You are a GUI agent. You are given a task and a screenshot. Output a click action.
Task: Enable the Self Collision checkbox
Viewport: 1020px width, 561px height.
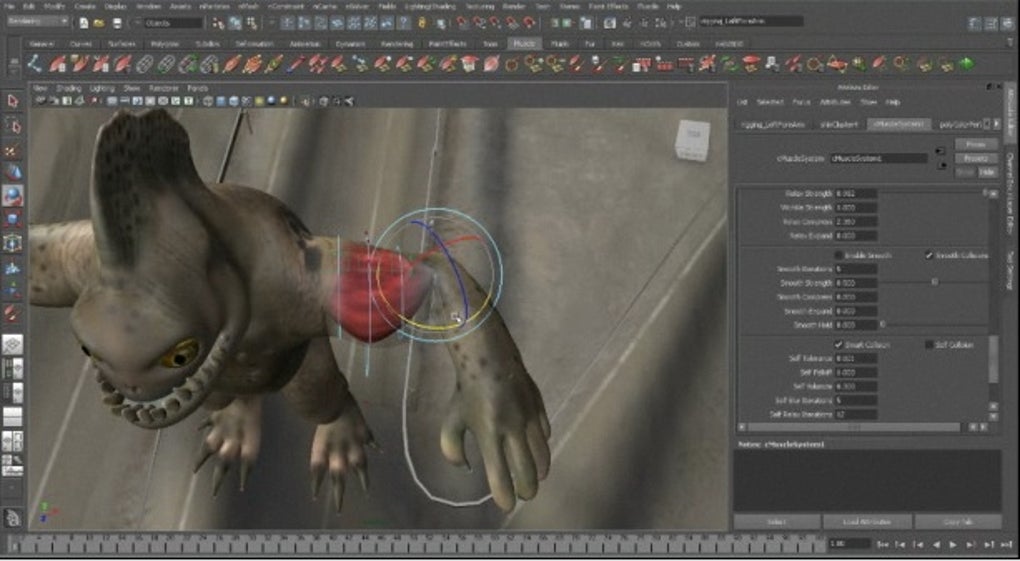929,344
